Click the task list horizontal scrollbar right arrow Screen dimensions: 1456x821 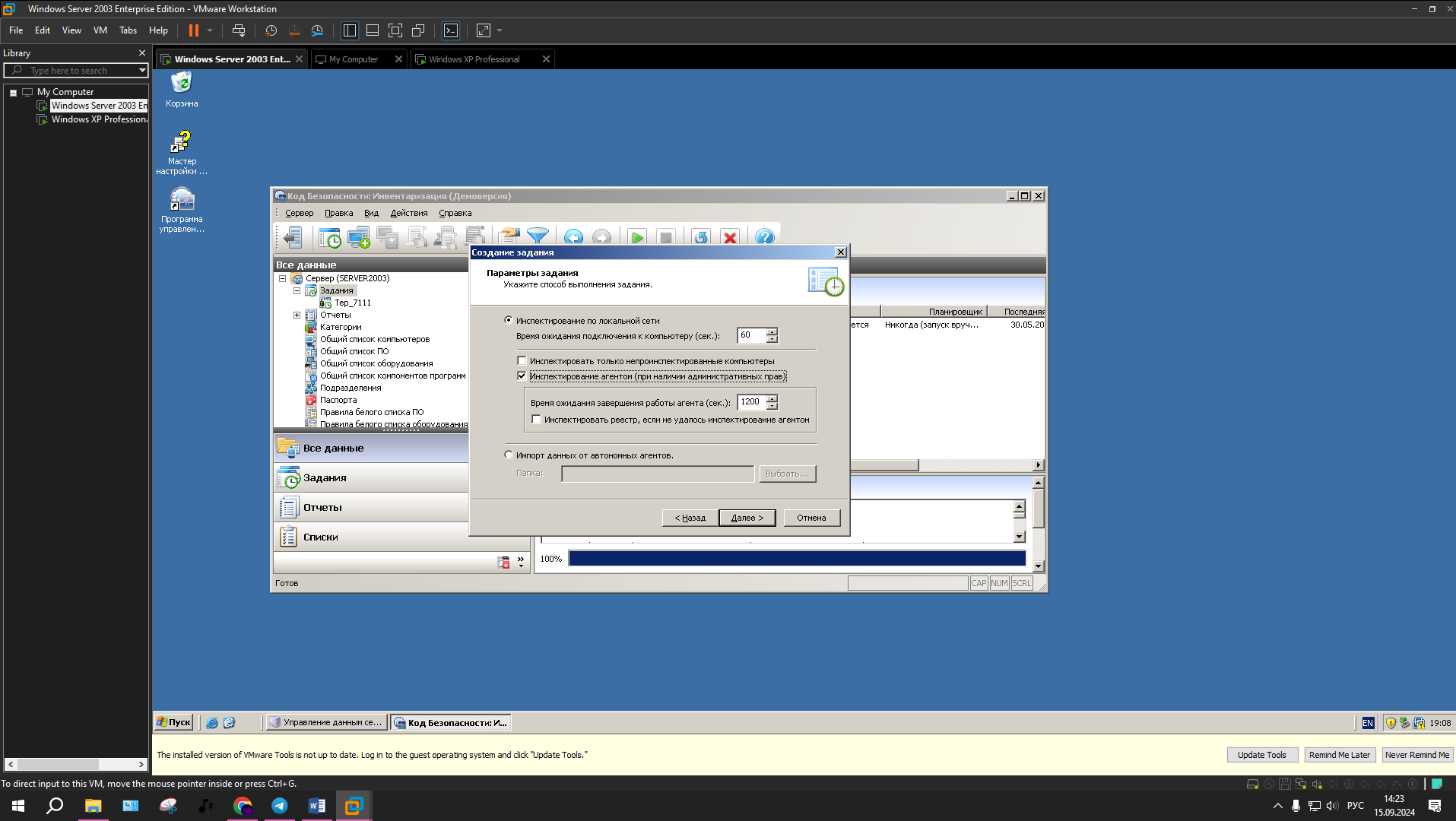tap(1039, 464)
